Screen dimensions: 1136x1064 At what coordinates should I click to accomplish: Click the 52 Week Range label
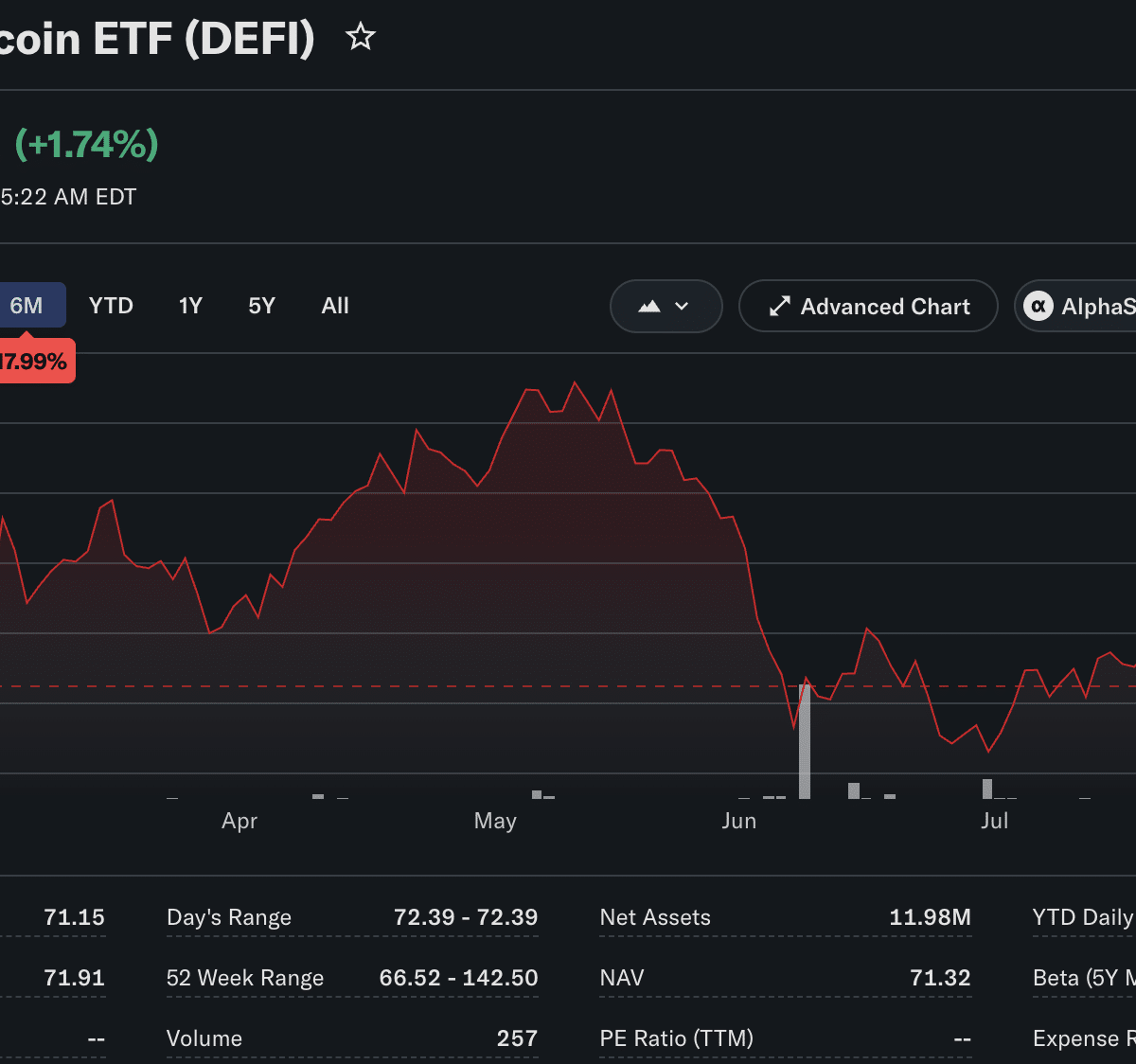(x=245, y=978)
